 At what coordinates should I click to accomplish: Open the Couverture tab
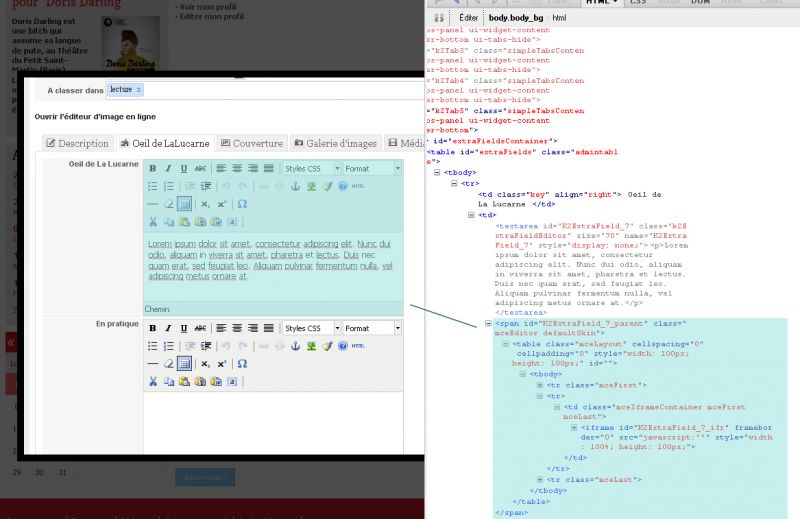tap(252, 143)
